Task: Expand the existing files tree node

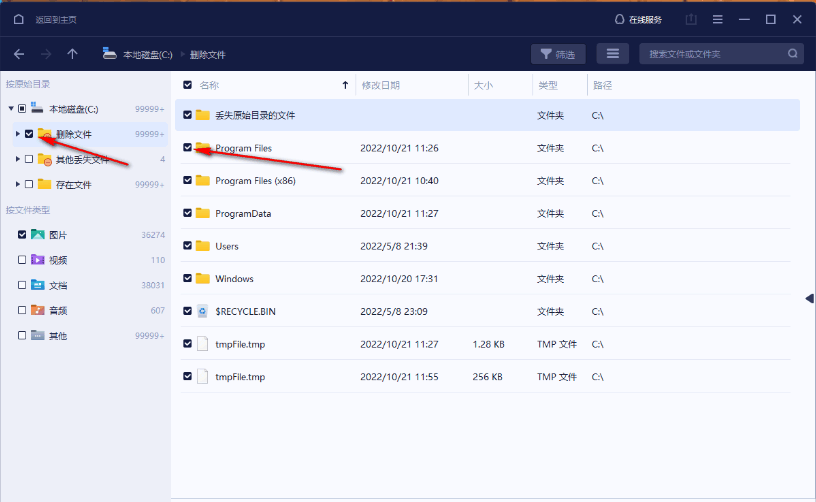Action: (x=18, y=184)
